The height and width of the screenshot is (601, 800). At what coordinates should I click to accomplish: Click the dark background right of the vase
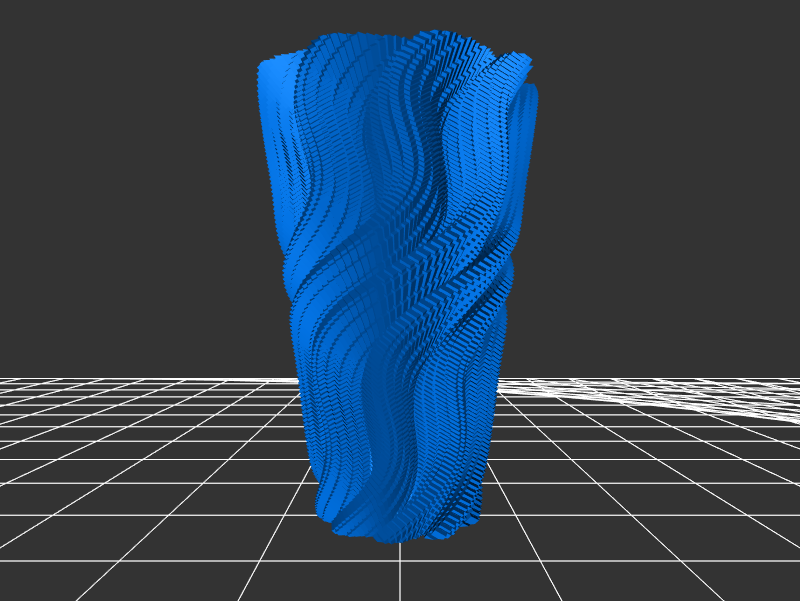click(x=670, y=200)
